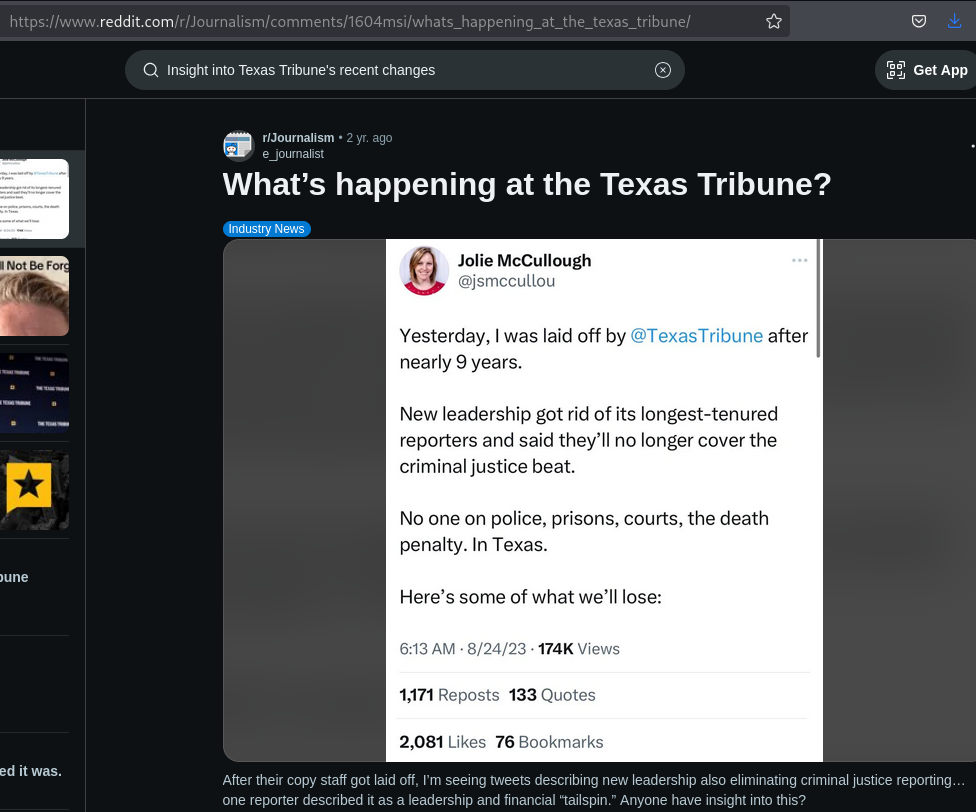Click '1,171 Reposts' in the tweet

449,695
